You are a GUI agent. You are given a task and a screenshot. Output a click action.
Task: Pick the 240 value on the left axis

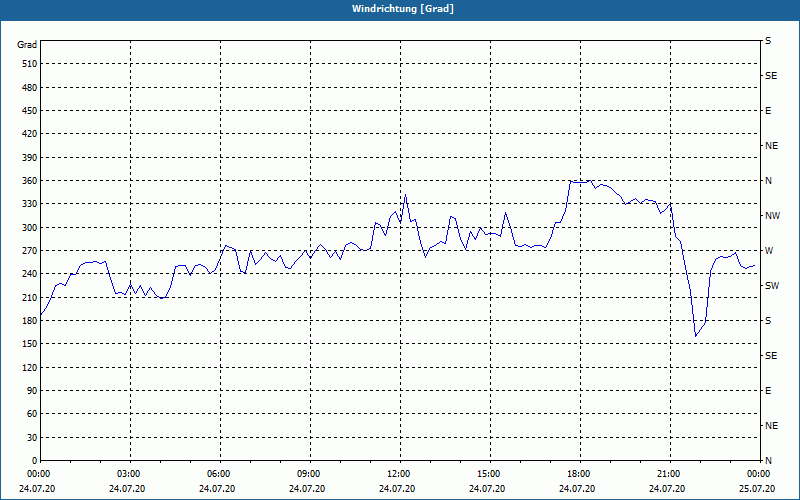click(30, 274)
